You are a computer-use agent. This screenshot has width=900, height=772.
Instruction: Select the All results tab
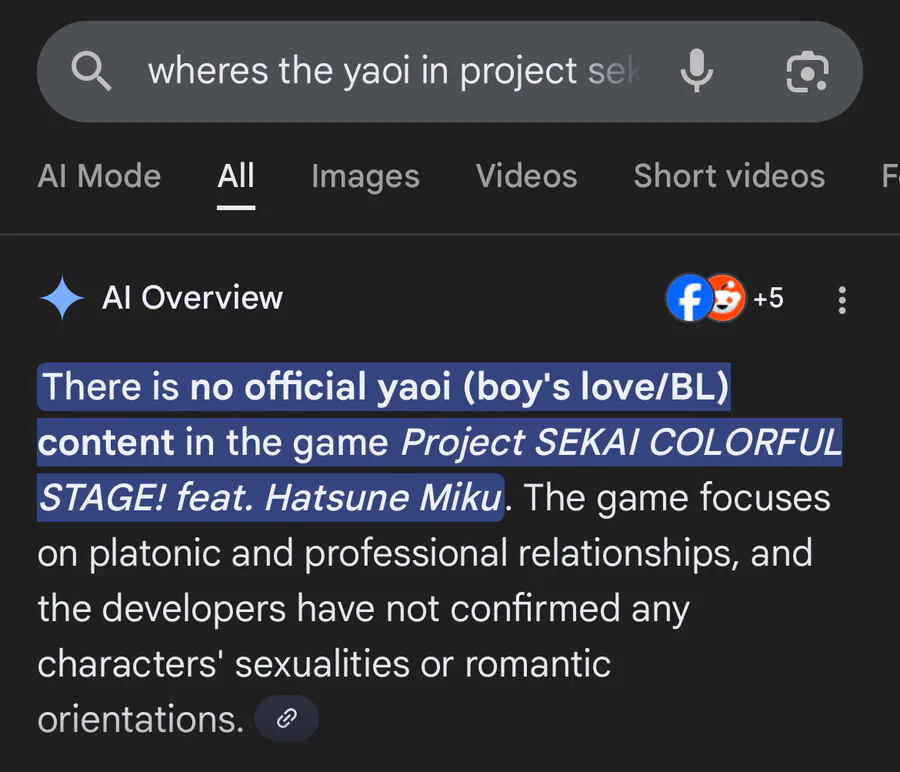236,176
